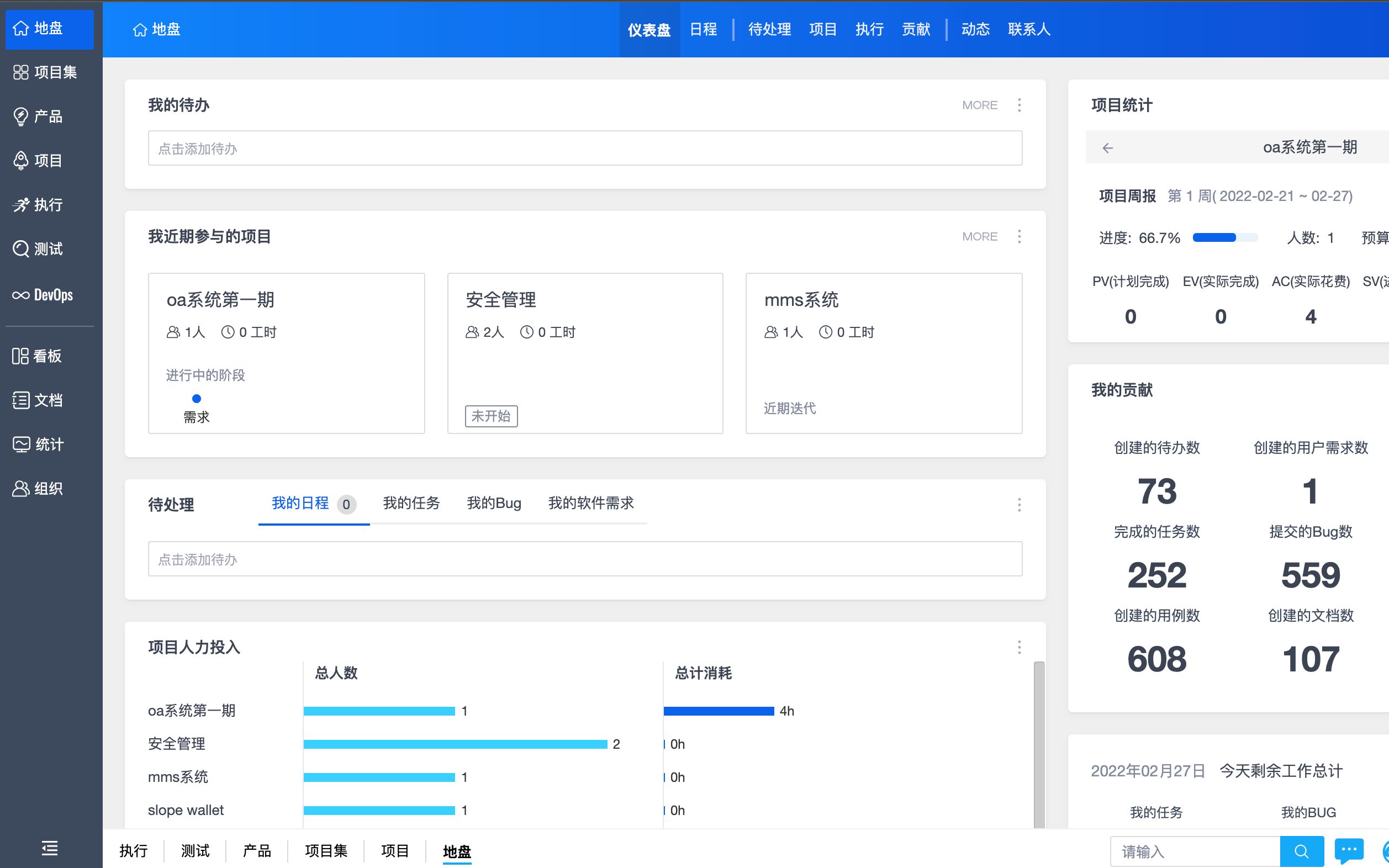This screenshot has width=1389, height=868.
Task: Click the DevOps icon in sidebar
Action: 20,294
